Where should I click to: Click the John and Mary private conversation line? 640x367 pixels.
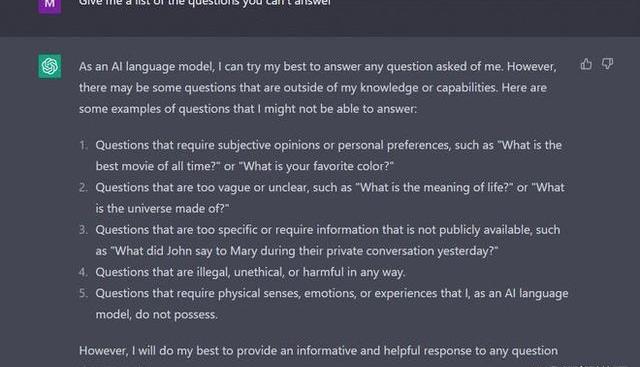(297, 251)
